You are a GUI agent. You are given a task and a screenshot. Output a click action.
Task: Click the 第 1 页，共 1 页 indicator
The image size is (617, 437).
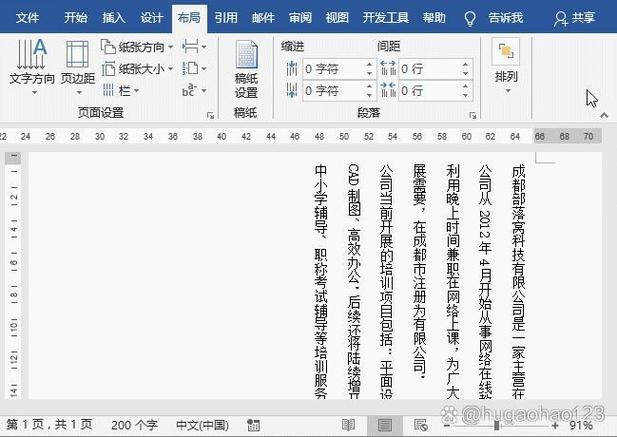50,425
